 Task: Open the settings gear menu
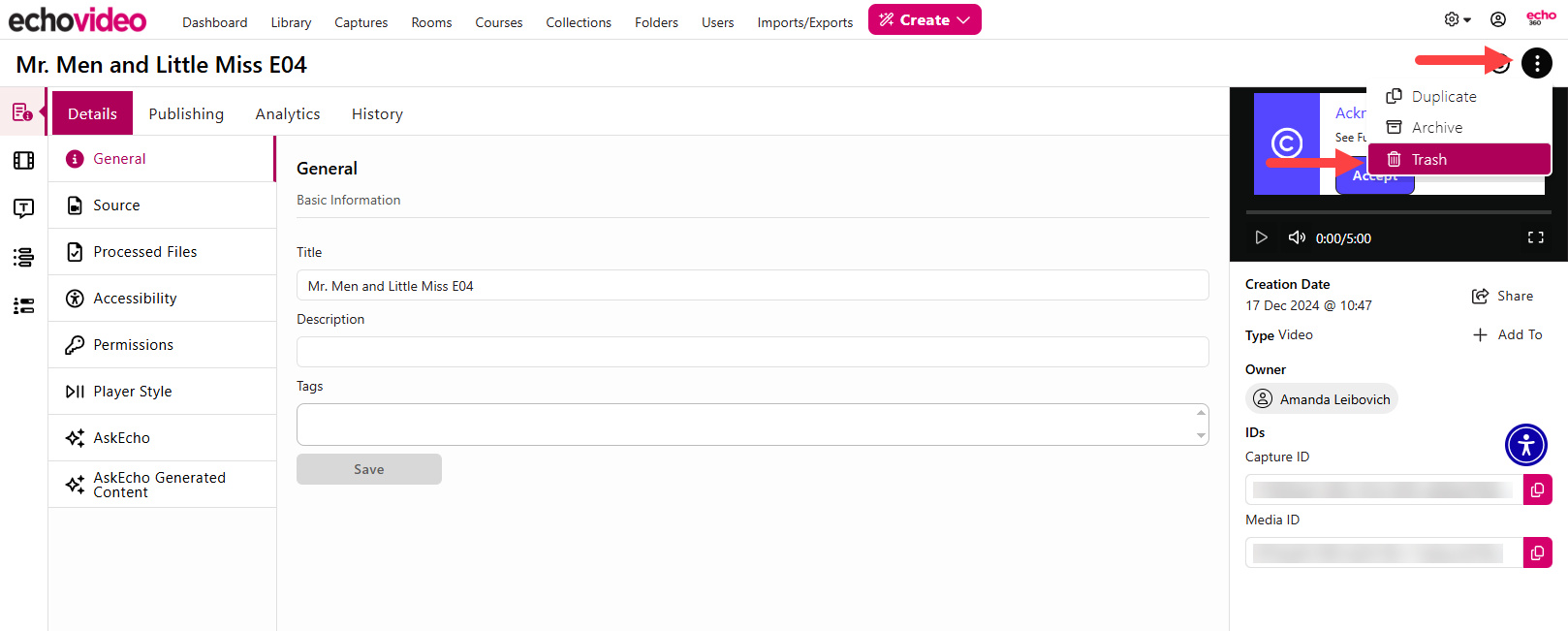pyautogui.click(x=1457, y=19)
